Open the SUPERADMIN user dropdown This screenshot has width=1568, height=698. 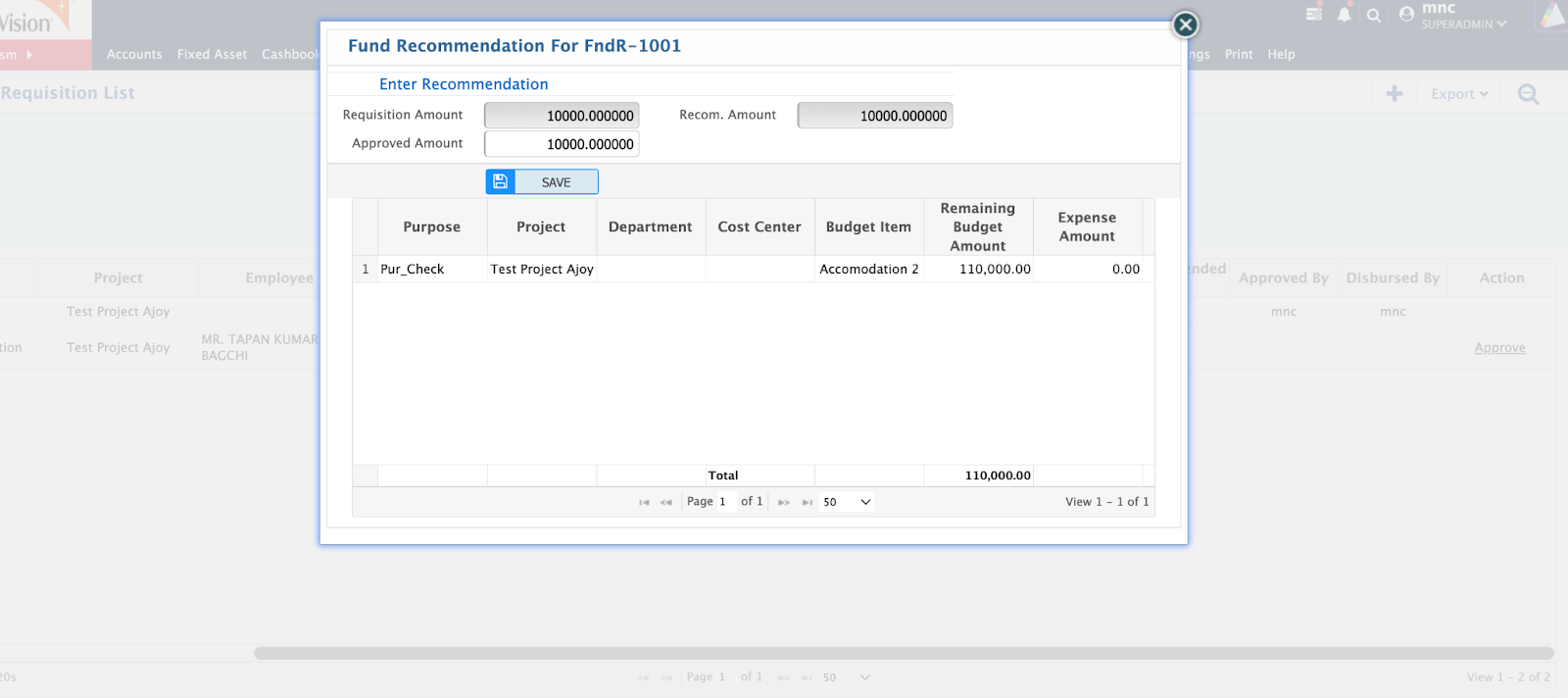[x=1463, y=25]
